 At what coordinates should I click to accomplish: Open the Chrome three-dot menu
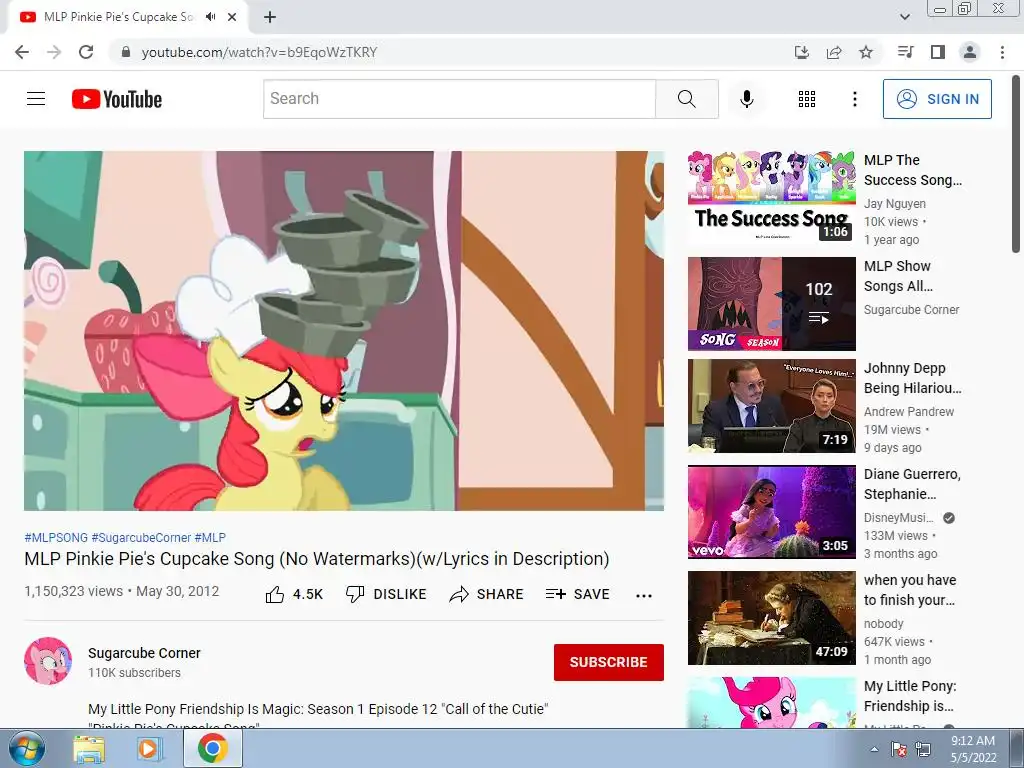[x=1002, y=52]
